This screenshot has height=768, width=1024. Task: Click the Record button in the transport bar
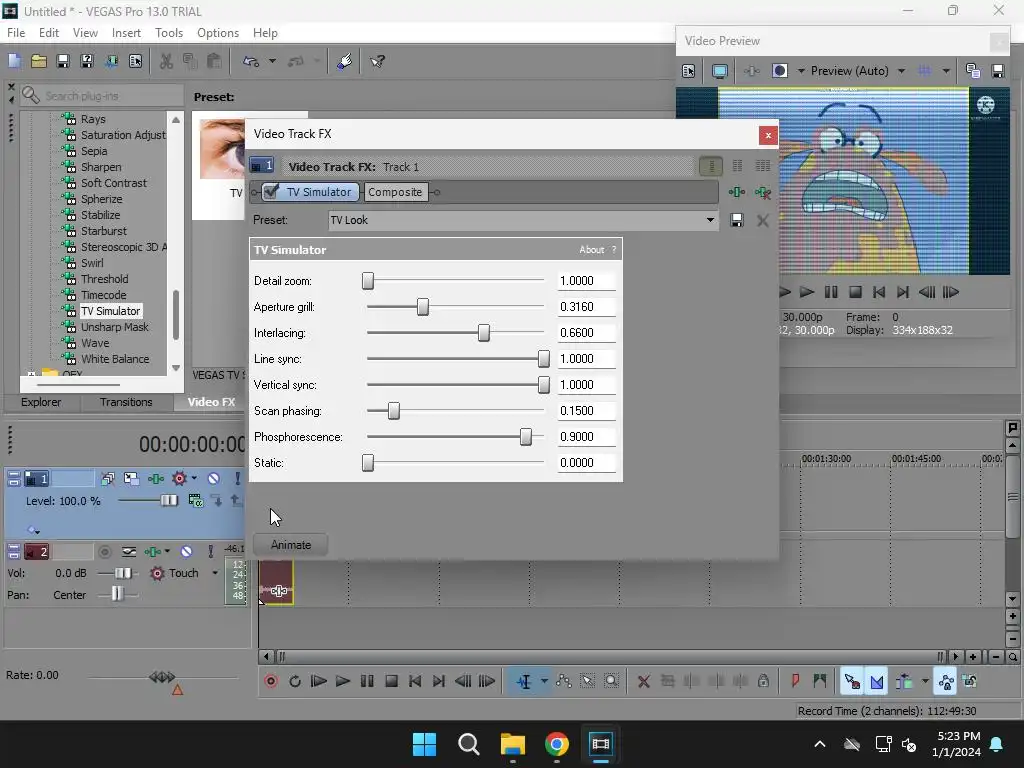point(271,681)
